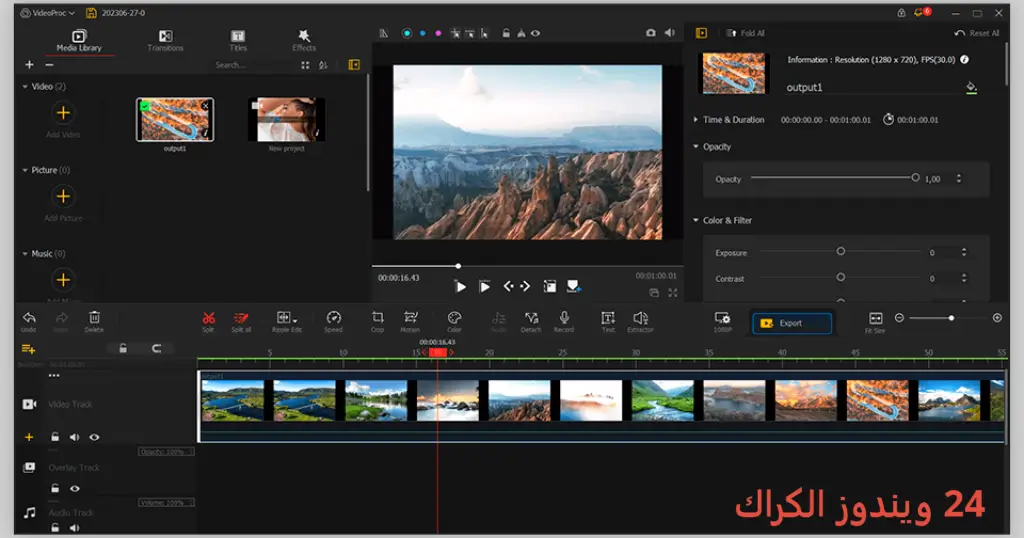
Task: Toggle the Overlay Track eye visibility
Action: (x=75, y=488)
